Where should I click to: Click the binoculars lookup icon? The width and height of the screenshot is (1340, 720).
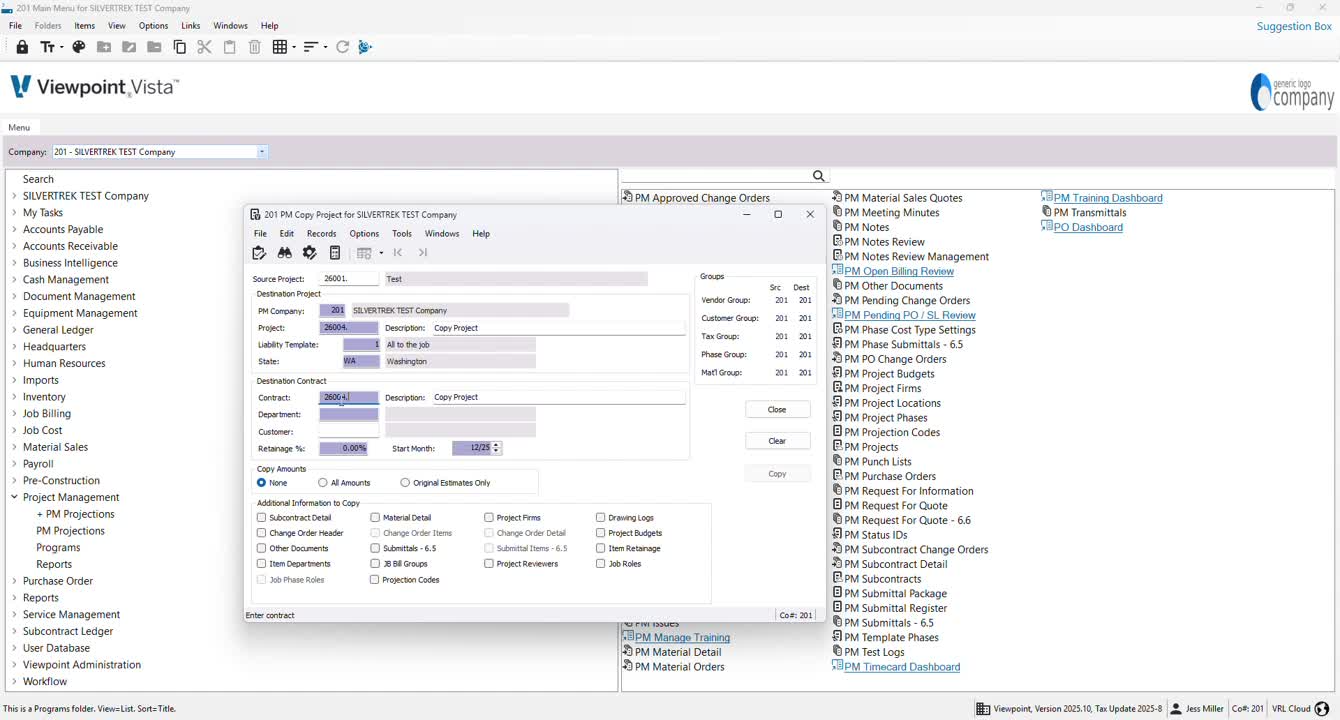(285, 253)
